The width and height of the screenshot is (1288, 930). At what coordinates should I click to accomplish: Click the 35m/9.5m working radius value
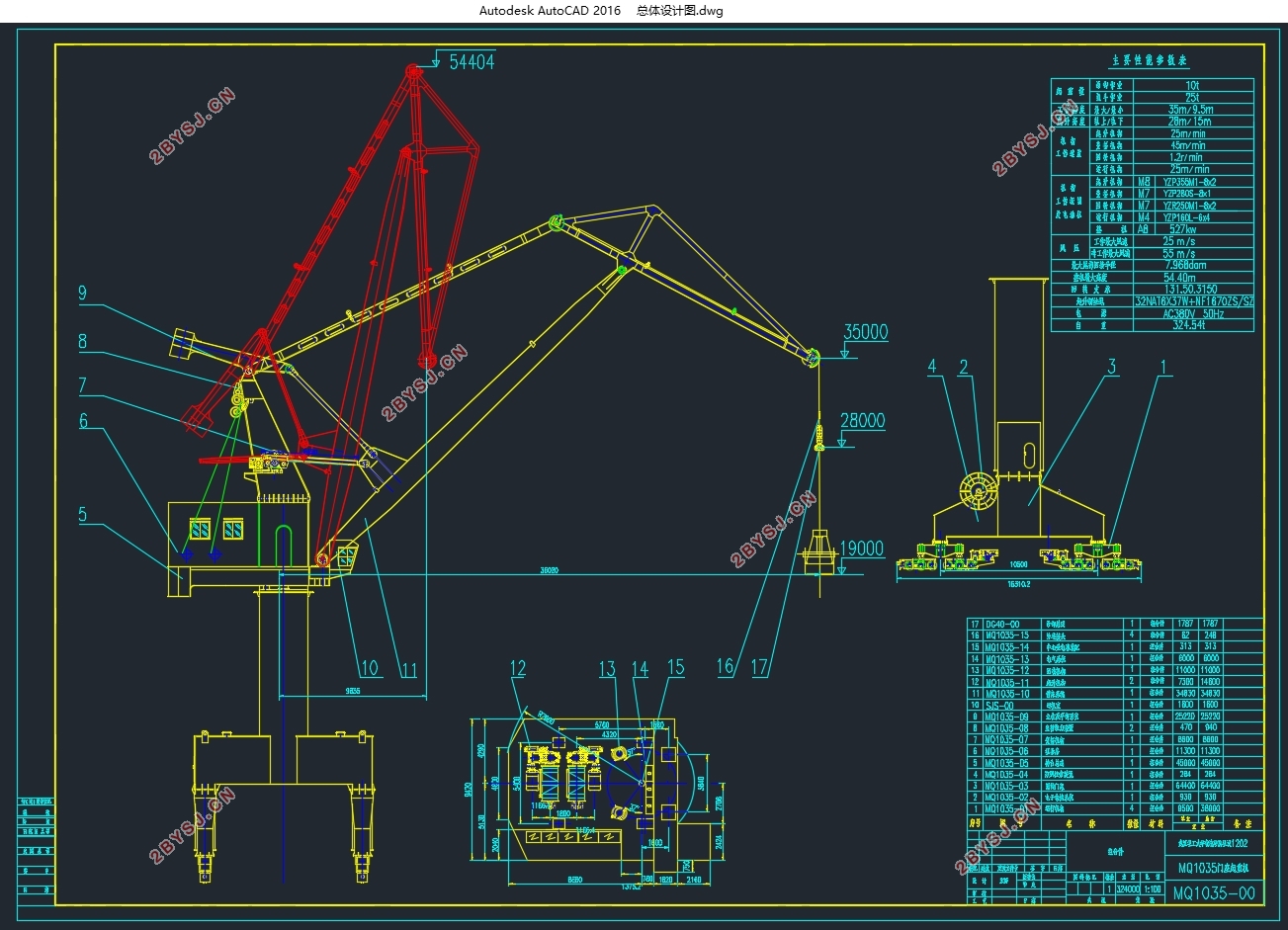[1191, 110]
